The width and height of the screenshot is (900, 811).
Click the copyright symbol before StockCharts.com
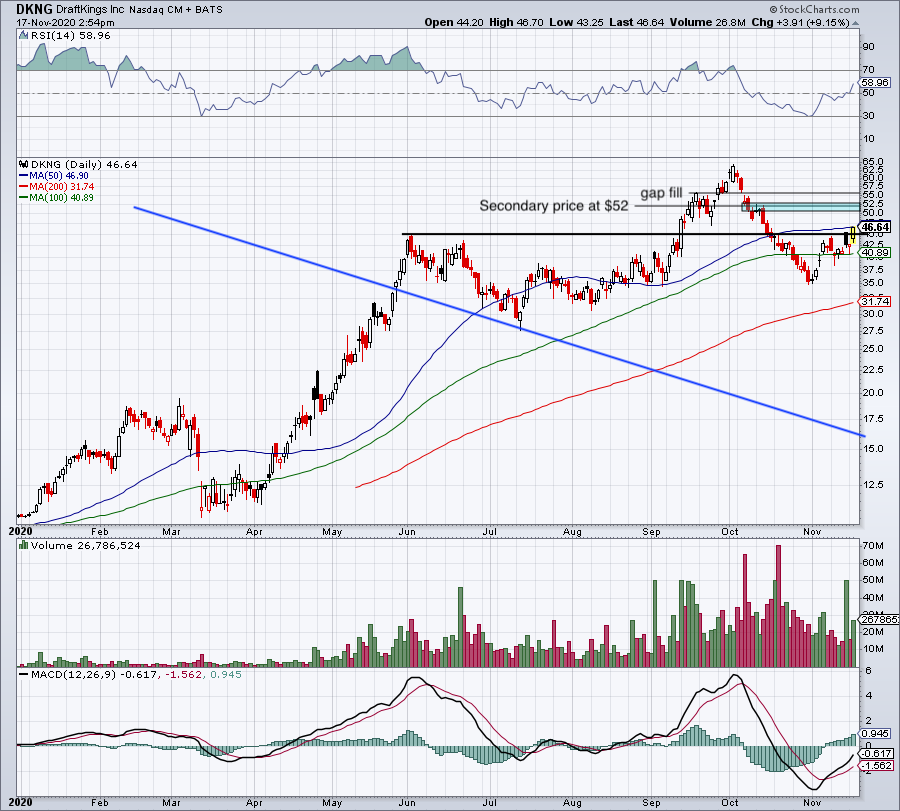773,9
